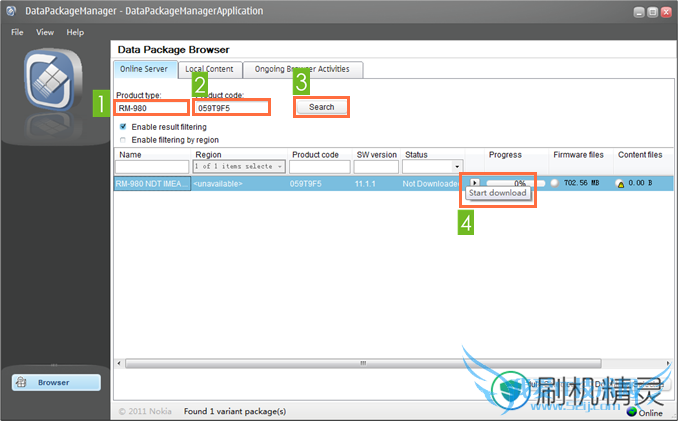Close the DataPackageManager window
This screenshot has width=678, height=421.
click(x=666, y=12)
